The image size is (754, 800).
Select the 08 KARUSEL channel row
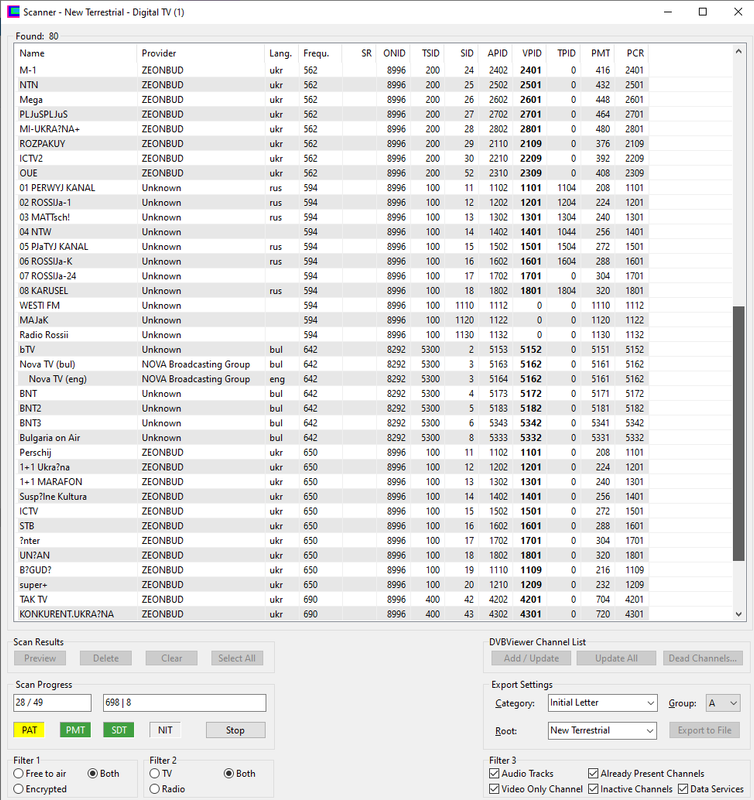[x=332, y=291]
